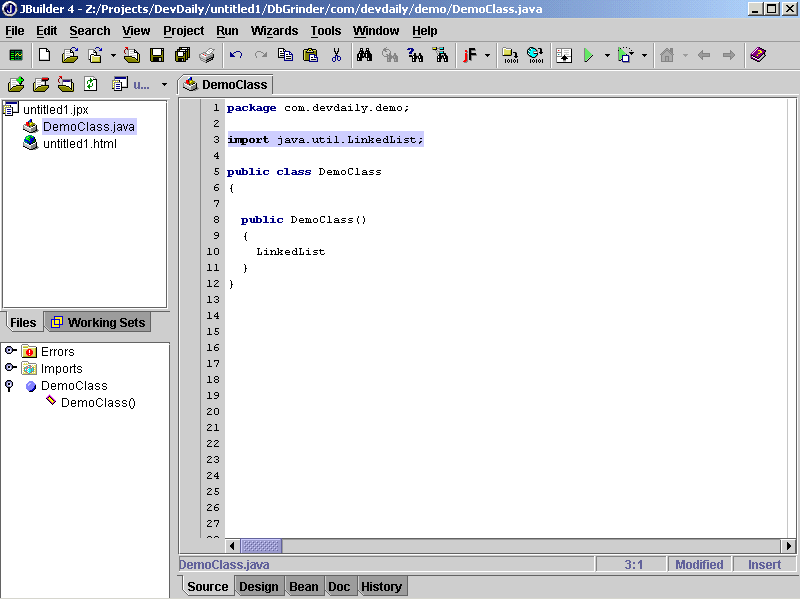800x600 pixels.
Task: Refresh the project pane
Action: tap(91, 84)
